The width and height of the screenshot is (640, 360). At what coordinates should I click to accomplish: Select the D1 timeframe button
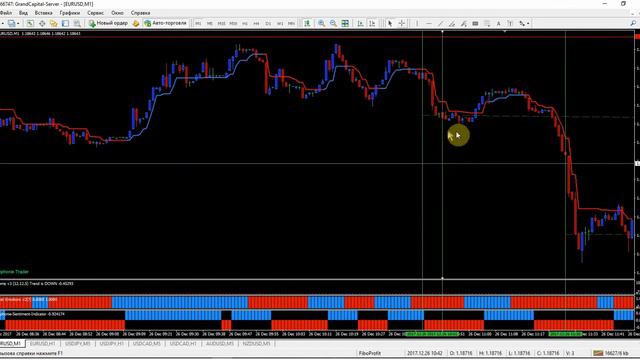pyautogui.click(x=268, y=24)
